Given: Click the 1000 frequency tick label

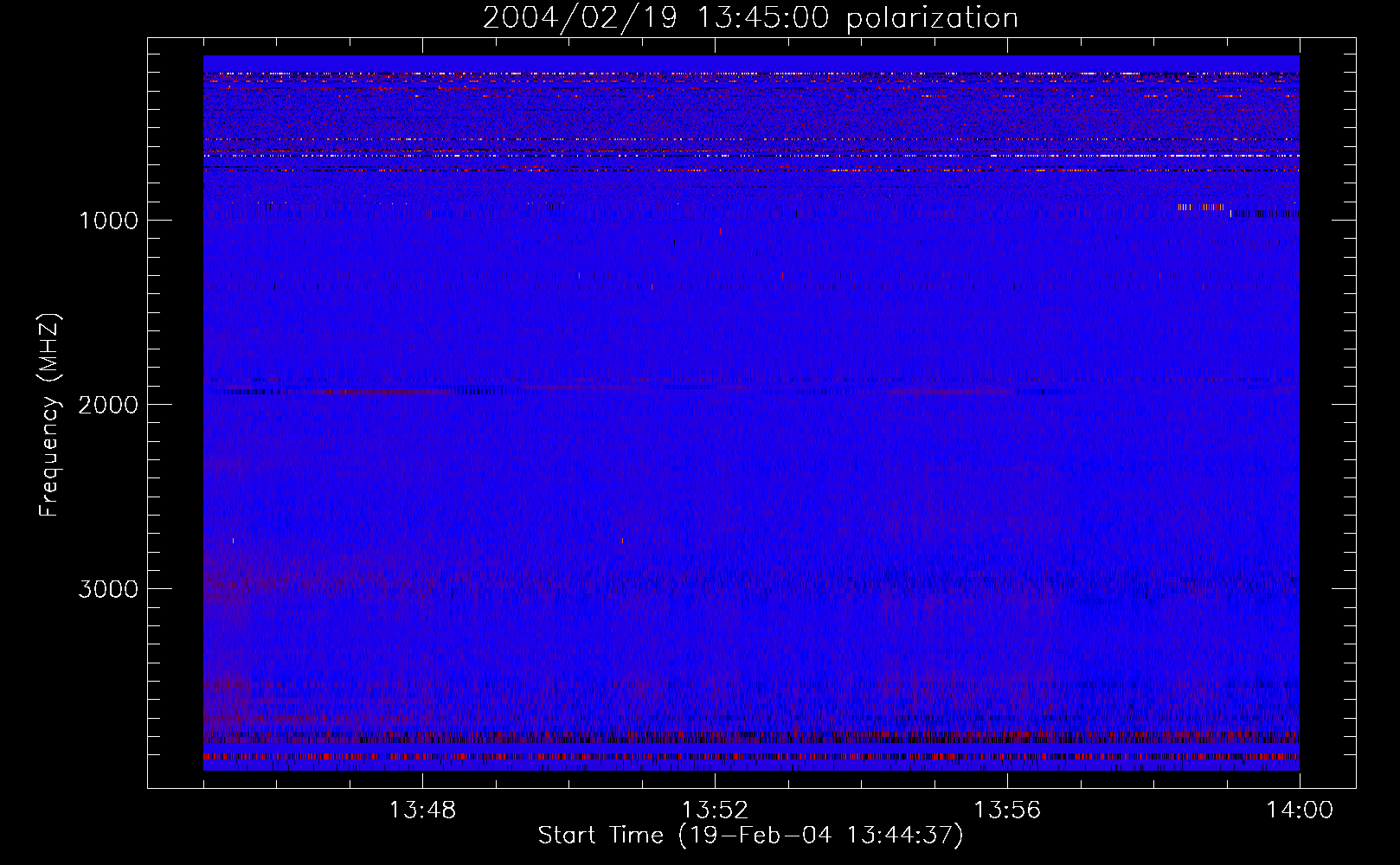Looking at the screenshot, I should [x=108, y=221].
